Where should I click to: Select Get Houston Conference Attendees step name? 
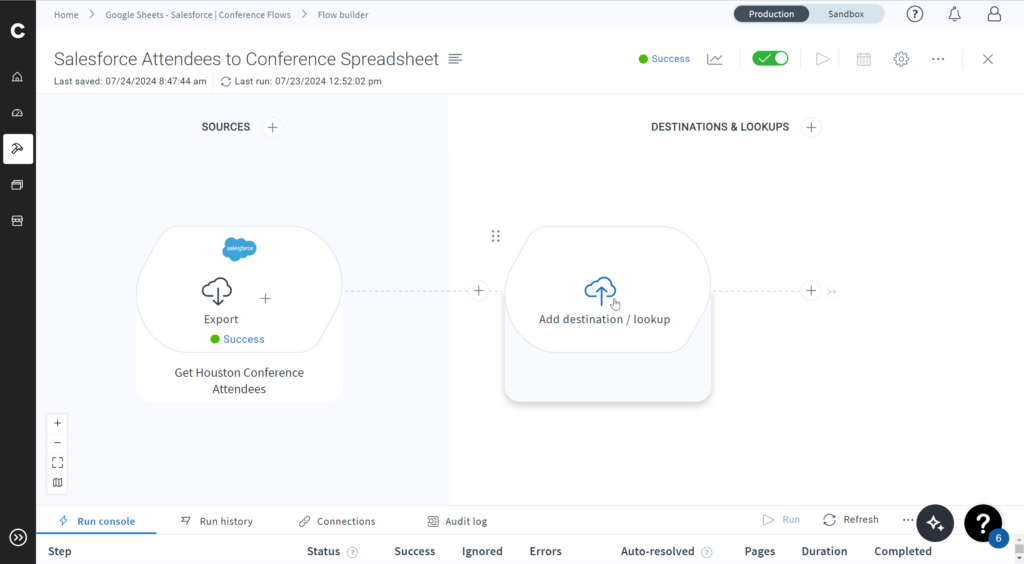(239, 381)
